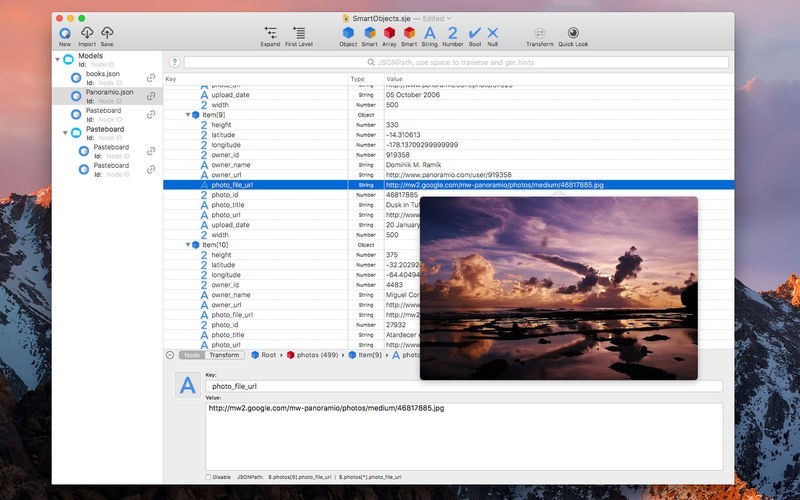Image resolution: width=800 pixels, height=500 pixels.
Task: Click the height value 330
Action: (x=392, y=124)
